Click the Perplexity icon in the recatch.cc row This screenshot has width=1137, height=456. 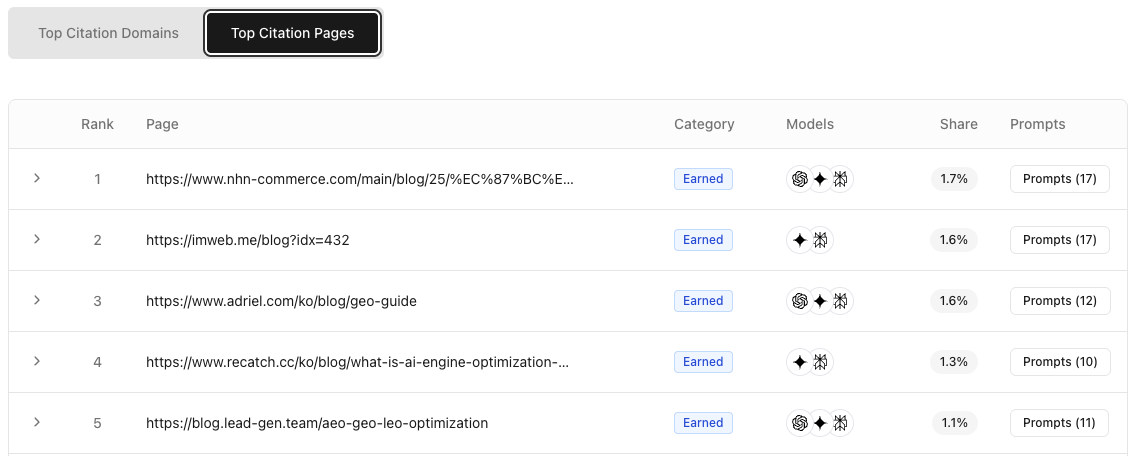(820, 362)
